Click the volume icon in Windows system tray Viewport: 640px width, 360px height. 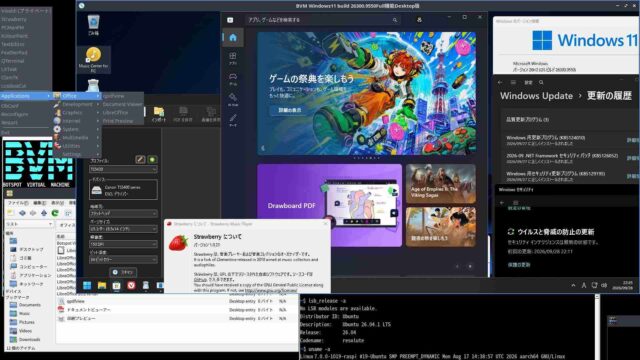604,285
